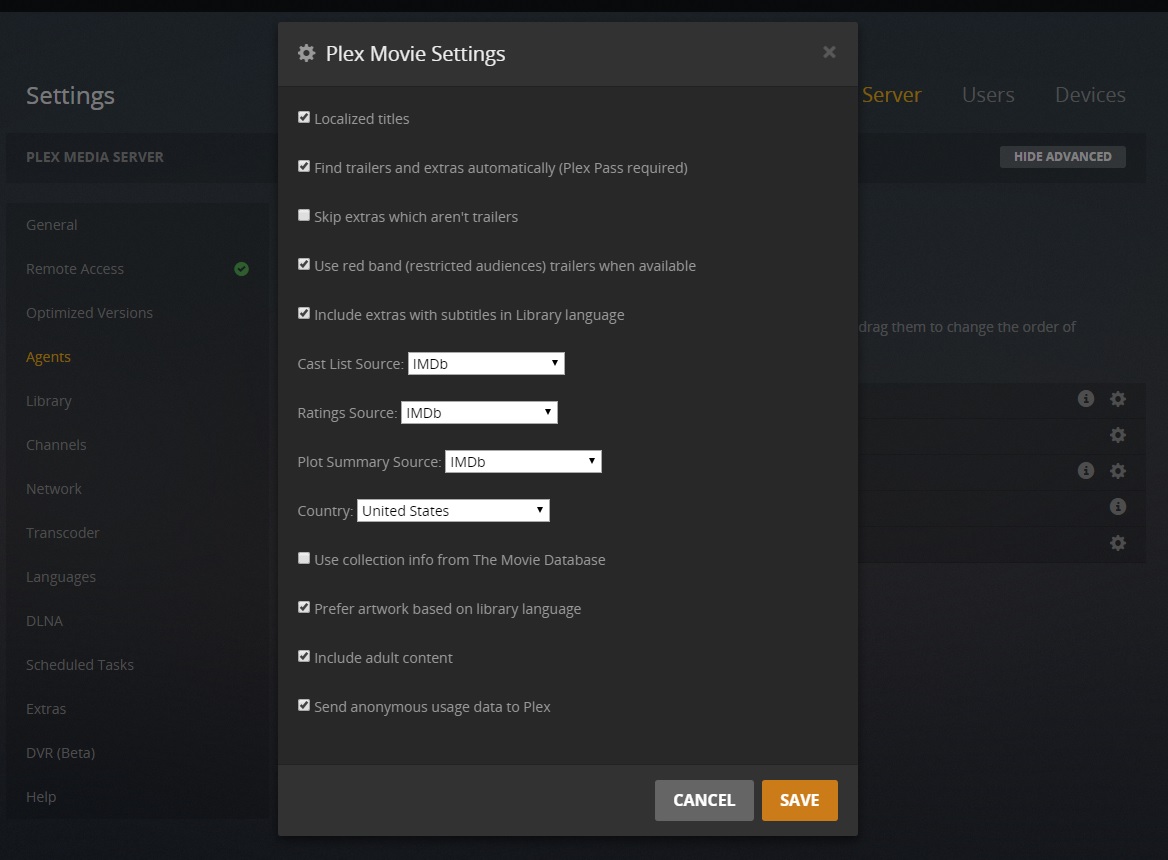1168x860 pixels.
Task: Open the Cast List Source dropdown
Action: [x=486, y=363]
